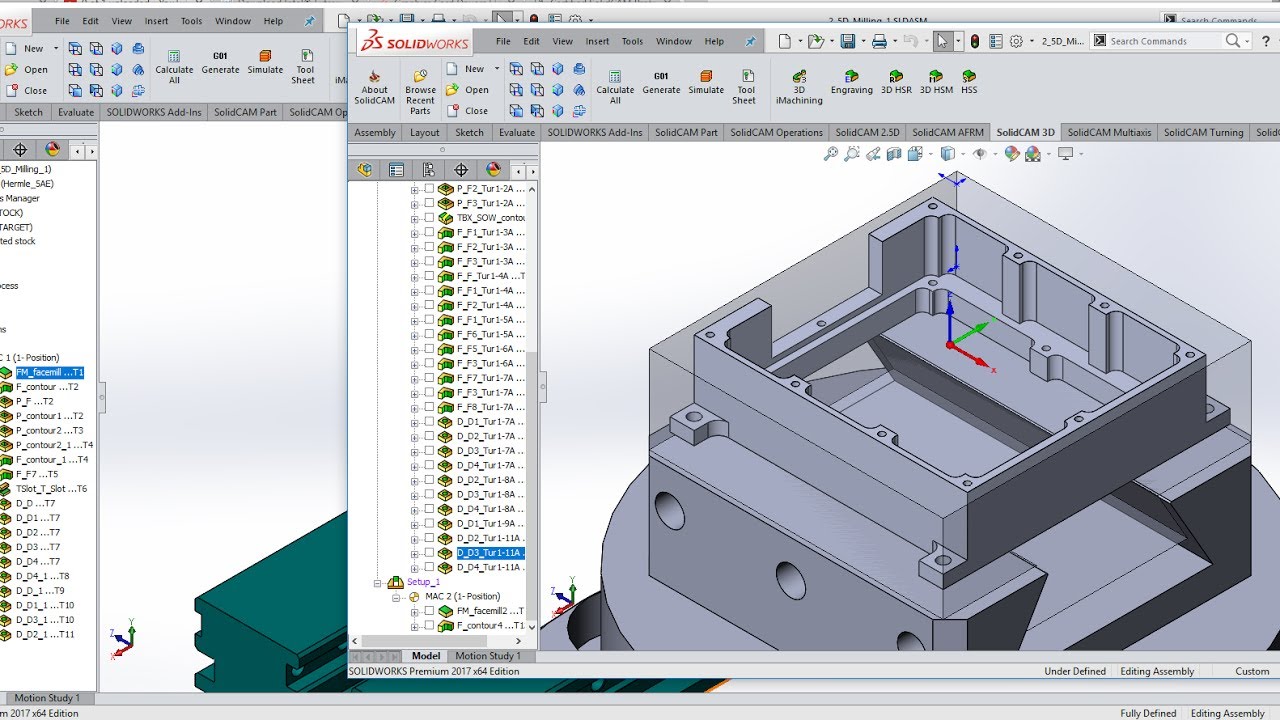Tick the checkbox for F_F6_Tur1-5A operation

(430, 334)
